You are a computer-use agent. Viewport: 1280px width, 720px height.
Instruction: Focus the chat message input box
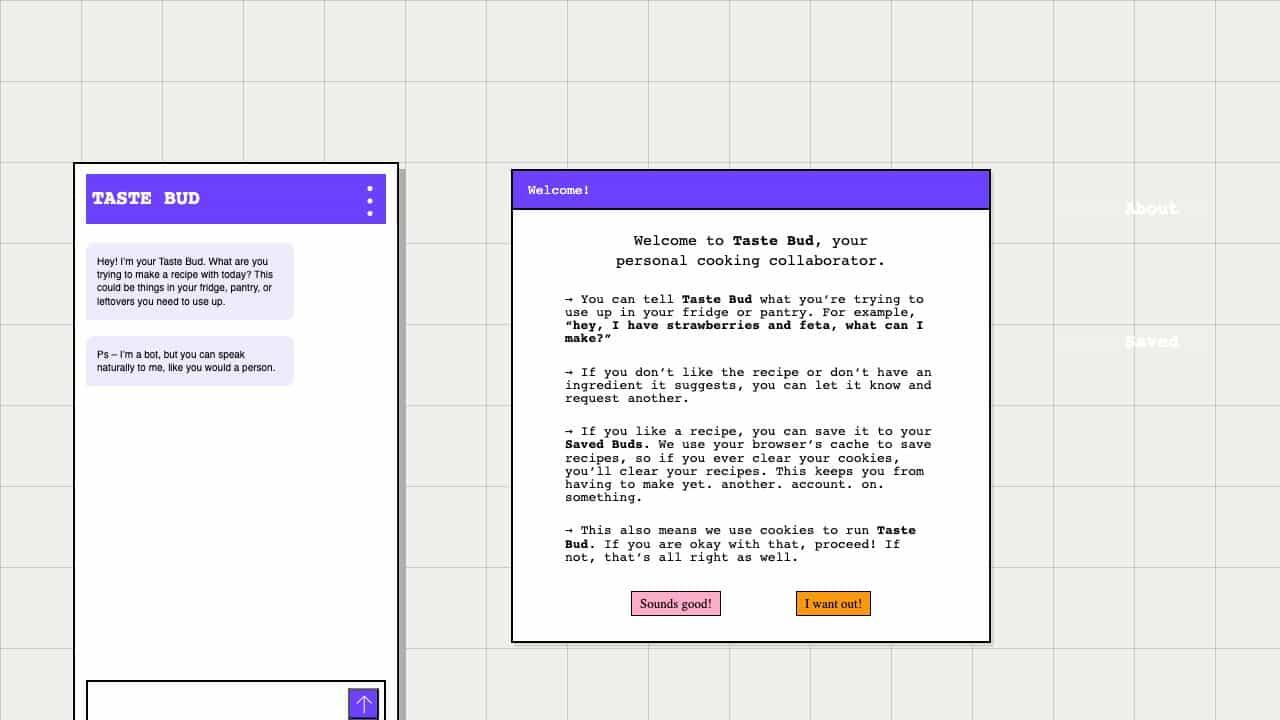tap(217, 702)
